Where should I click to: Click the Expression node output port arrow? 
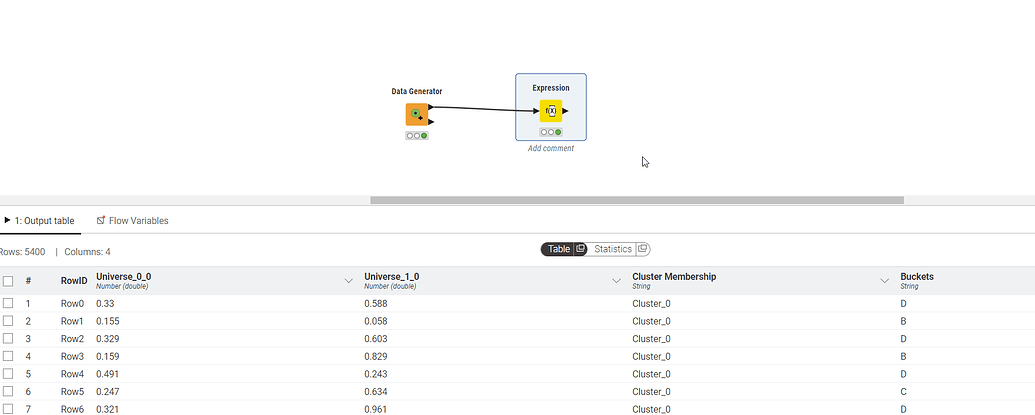click(x=565, y=111)
